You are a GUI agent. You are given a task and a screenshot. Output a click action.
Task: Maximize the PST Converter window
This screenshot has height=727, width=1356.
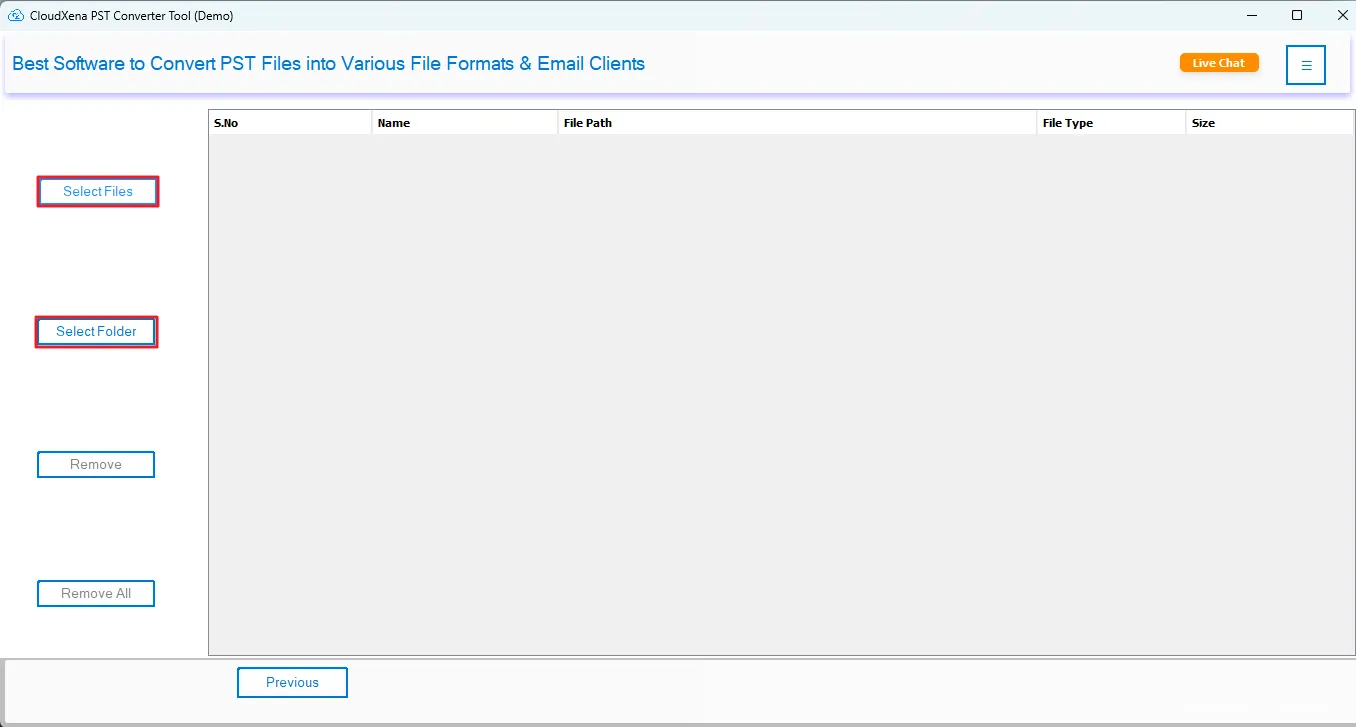(1297, 15)
